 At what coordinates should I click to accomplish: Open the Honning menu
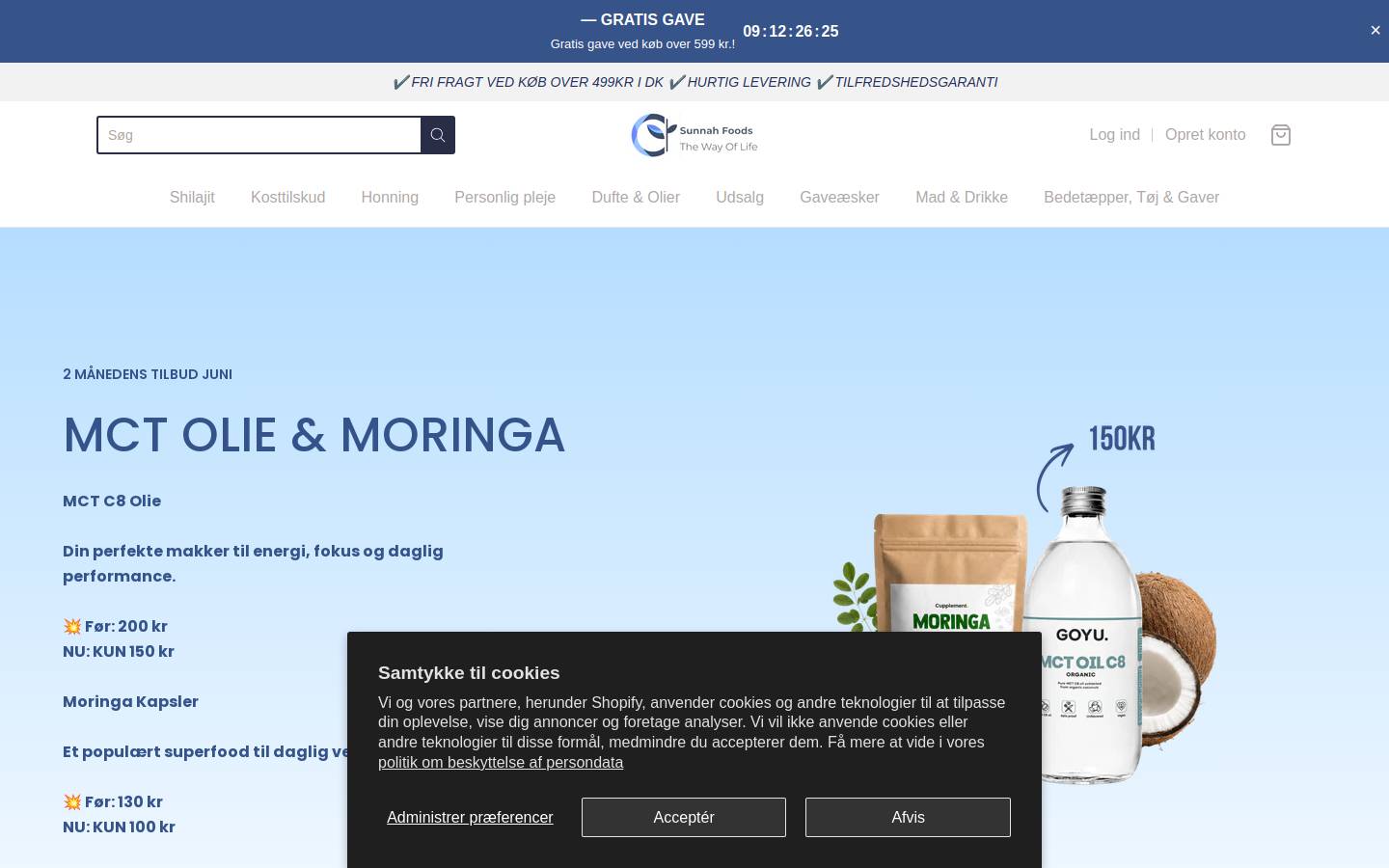[x=390, y=198]
